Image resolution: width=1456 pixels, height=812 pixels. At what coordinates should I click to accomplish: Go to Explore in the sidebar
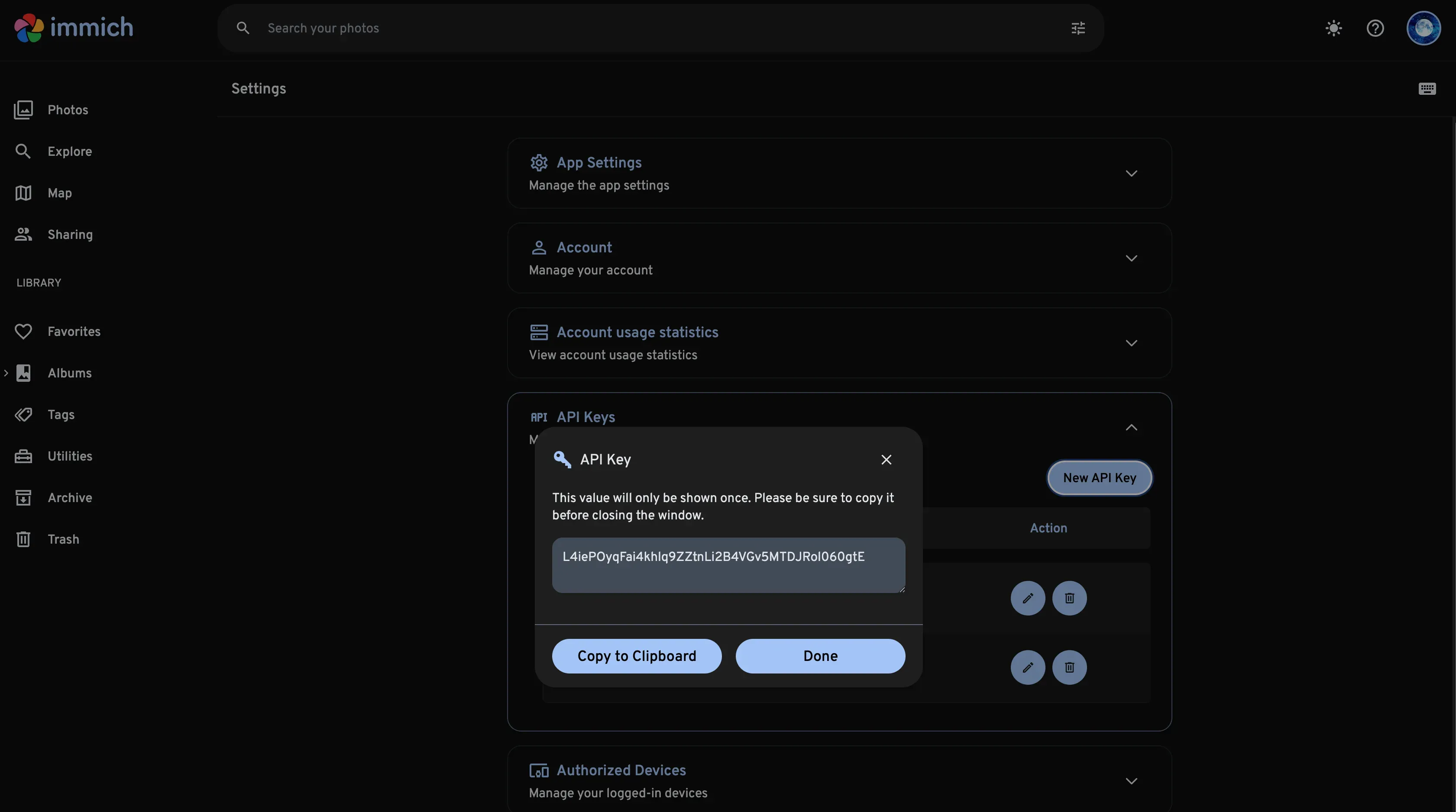coord(70,151)
